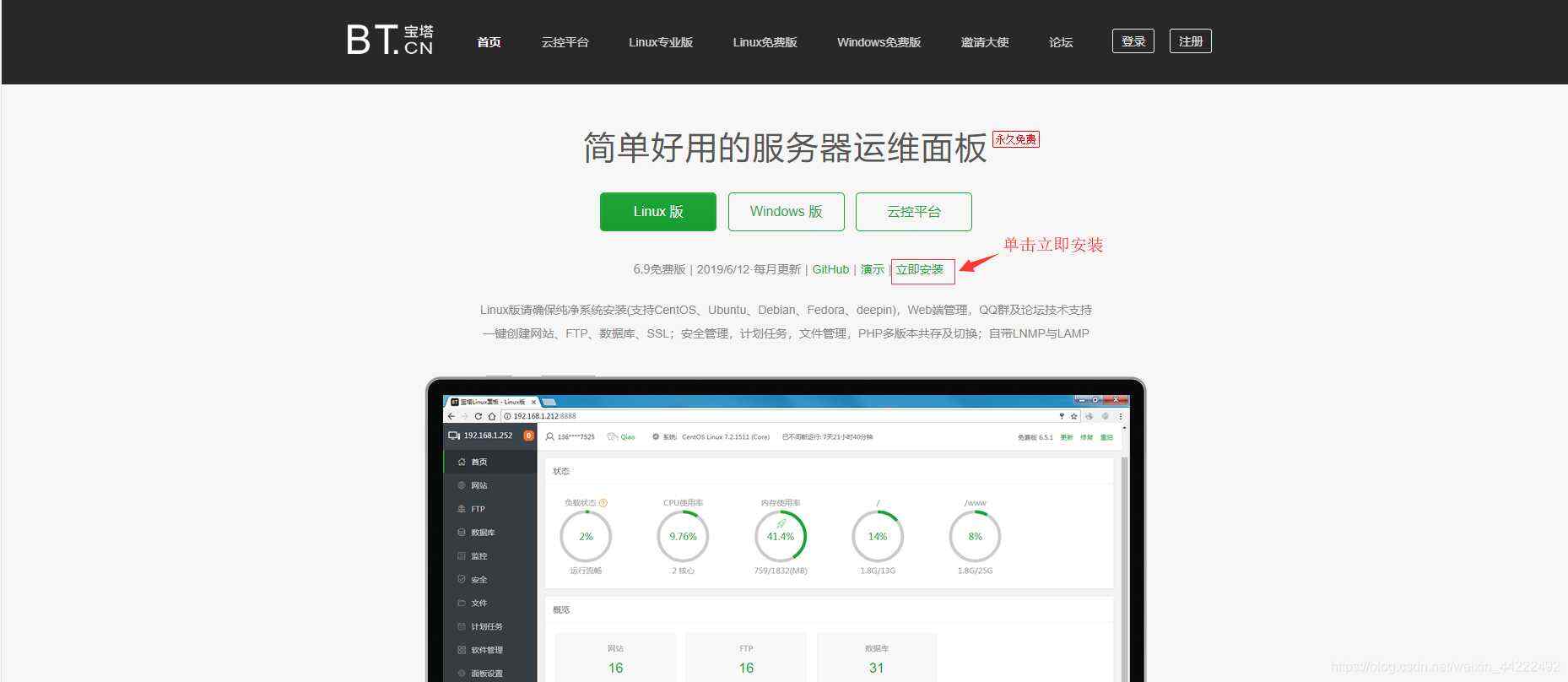Click the outlined 云控平台 button below the headline
This screenshot has height=682, width=1568.
pyautogui.click(x=914, y=212)
